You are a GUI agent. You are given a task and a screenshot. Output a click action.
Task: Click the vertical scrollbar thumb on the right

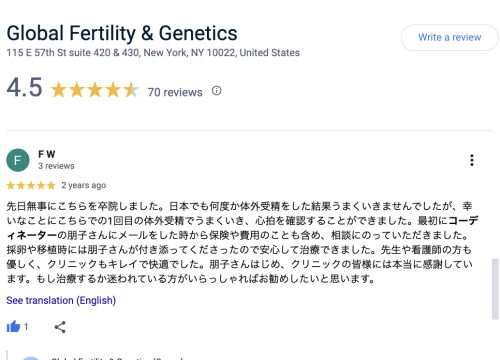[x=495, y=289]
